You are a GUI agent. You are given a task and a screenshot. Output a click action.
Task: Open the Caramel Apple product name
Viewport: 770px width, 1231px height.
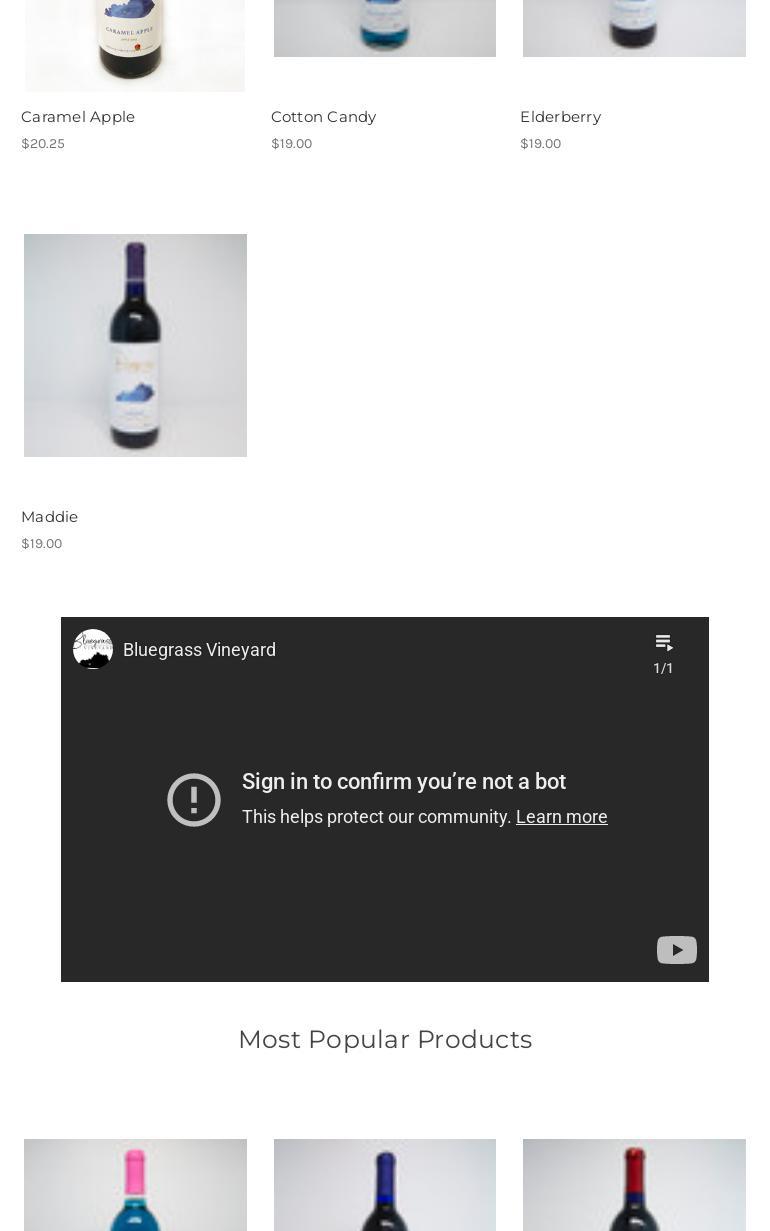point(78,117)
